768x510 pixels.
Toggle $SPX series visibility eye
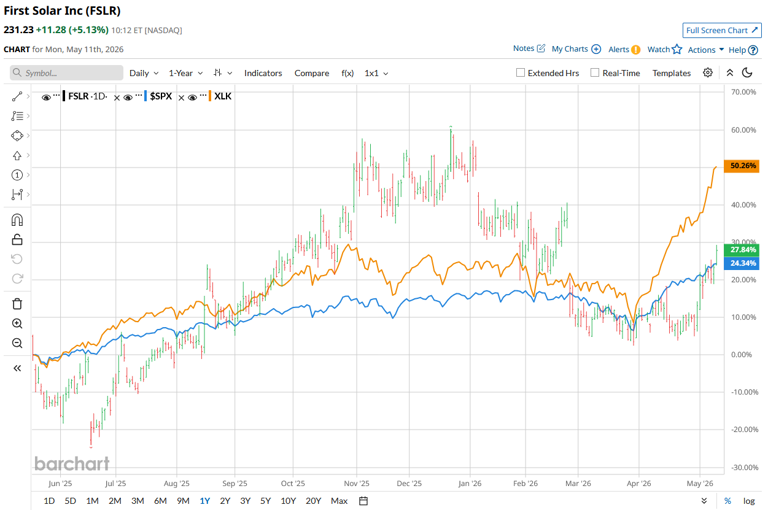pyautogui.click(x=128, y=97)
